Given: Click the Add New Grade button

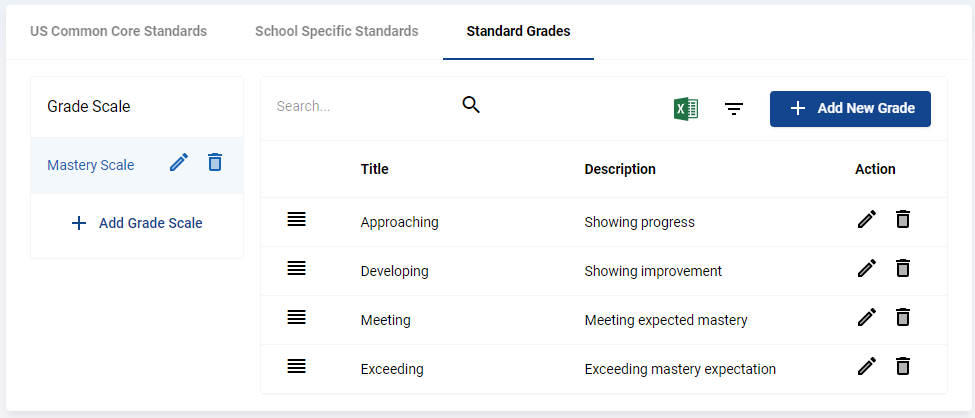Looking at the screenshot, I should tap(850, 109).
